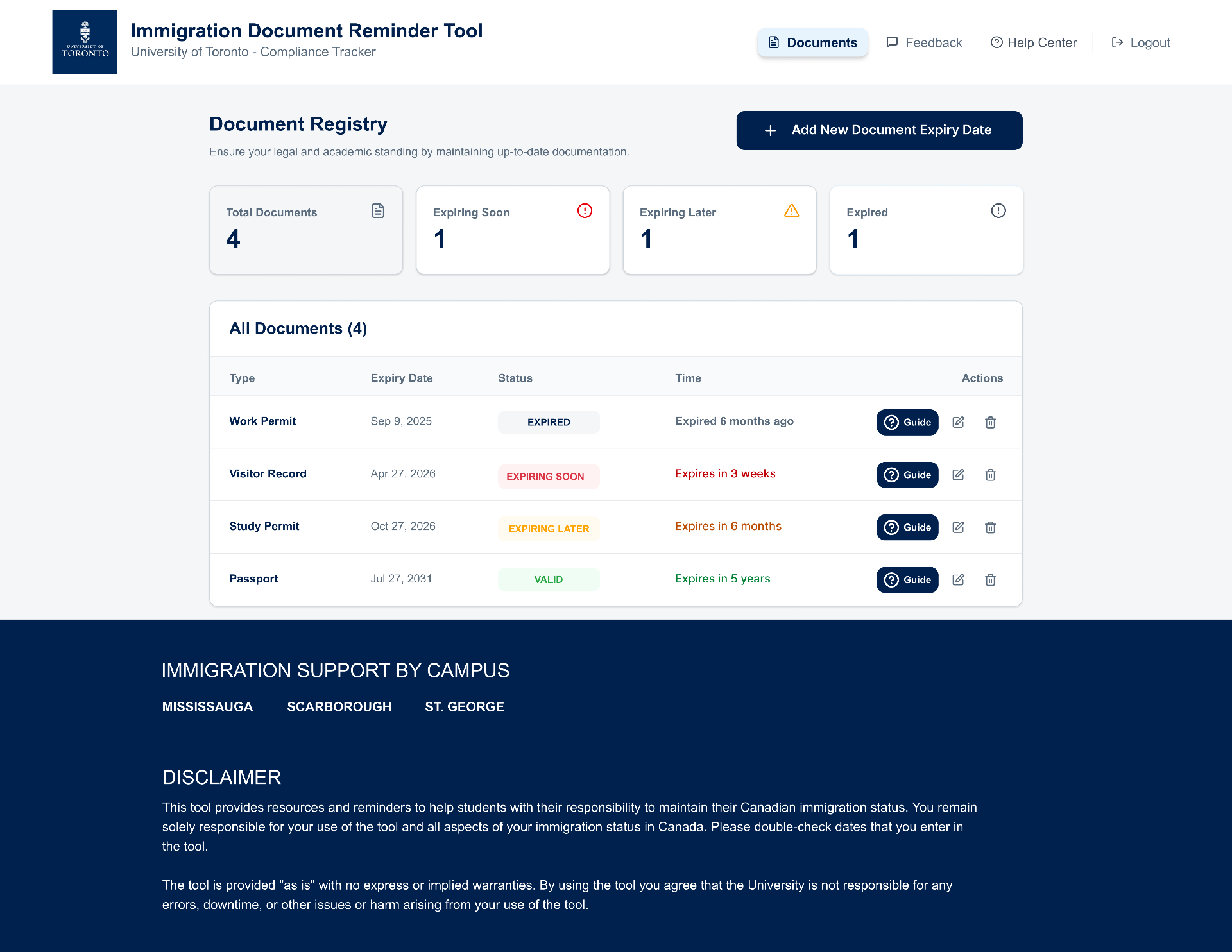Open the Feedback page
This screenshot has width=1232, height=952.
tap(924, 42)
